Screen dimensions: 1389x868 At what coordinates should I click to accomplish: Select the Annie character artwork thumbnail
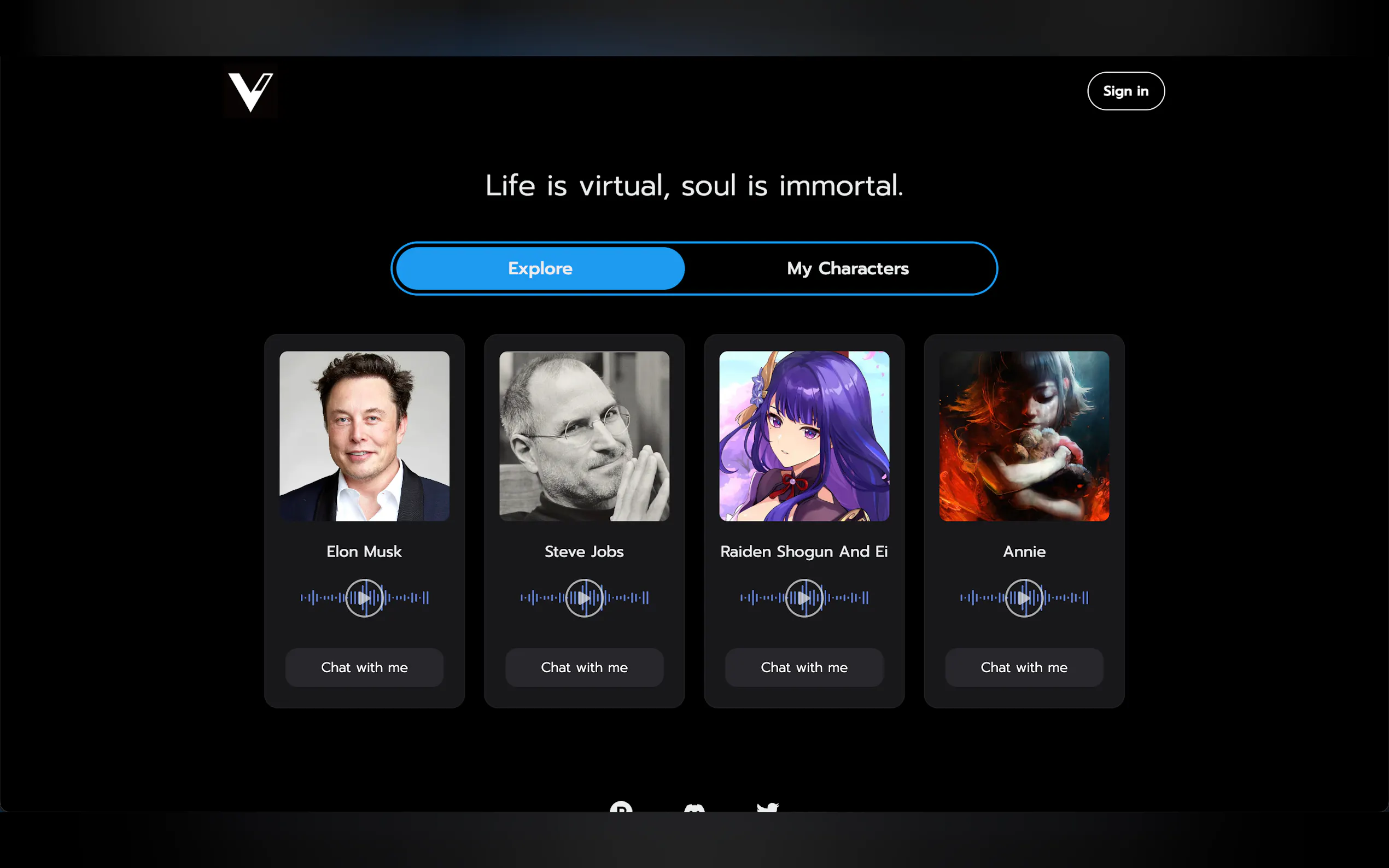(1024, 436)
